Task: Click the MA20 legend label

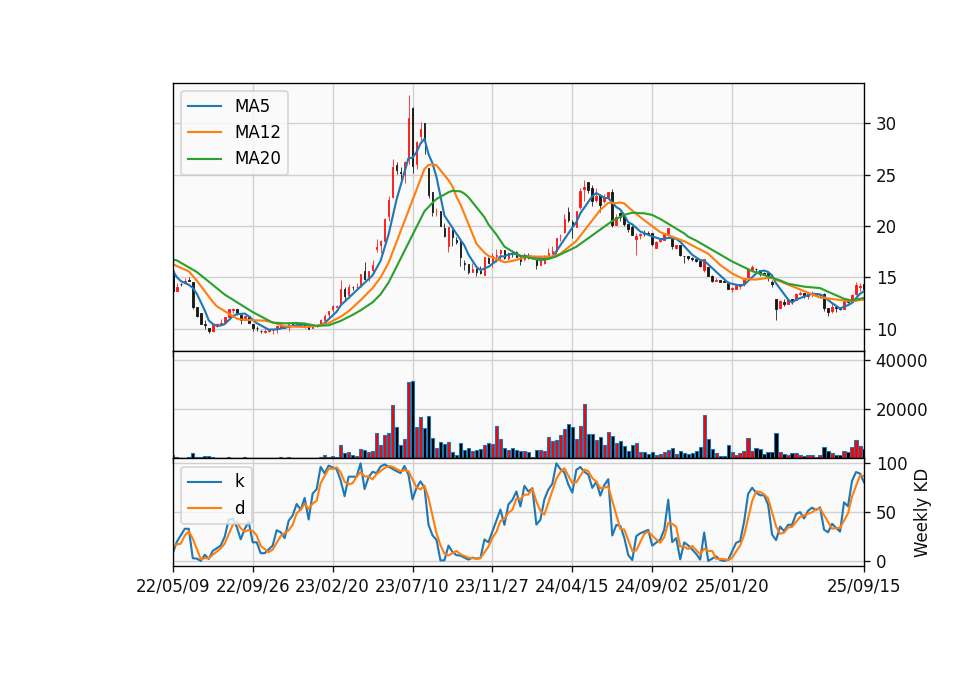Action: coord(257,159)
